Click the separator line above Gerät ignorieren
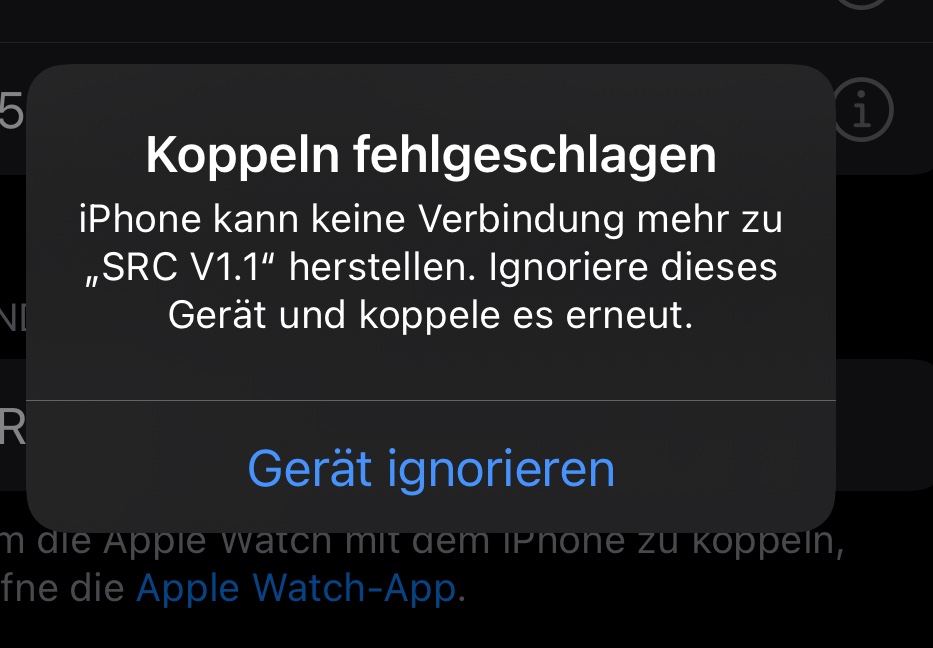 pyautogui.click(x=431, y=400)
